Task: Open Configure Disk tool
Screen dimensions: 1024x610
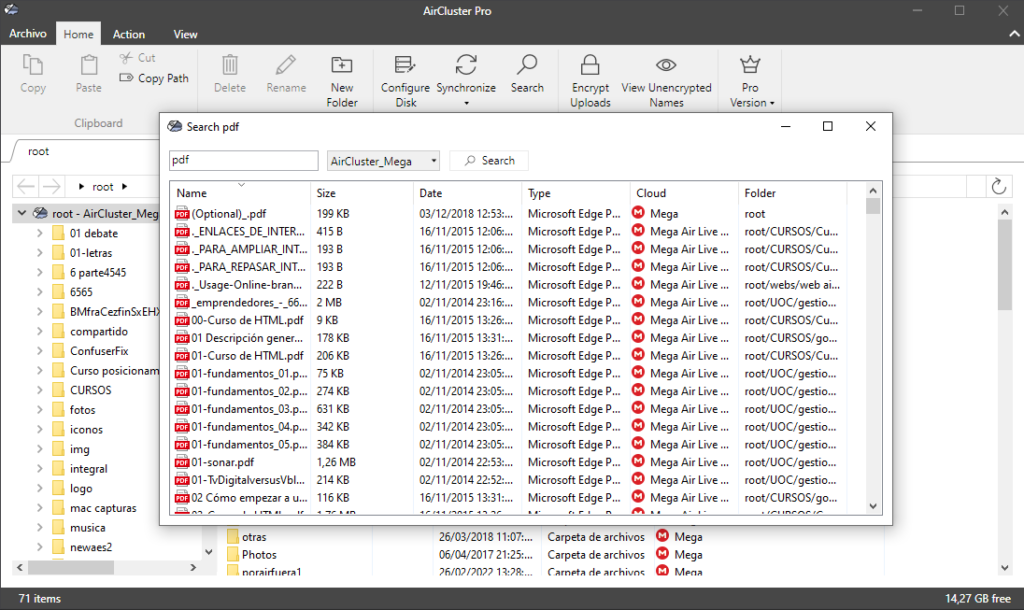Action: point(406,81)
